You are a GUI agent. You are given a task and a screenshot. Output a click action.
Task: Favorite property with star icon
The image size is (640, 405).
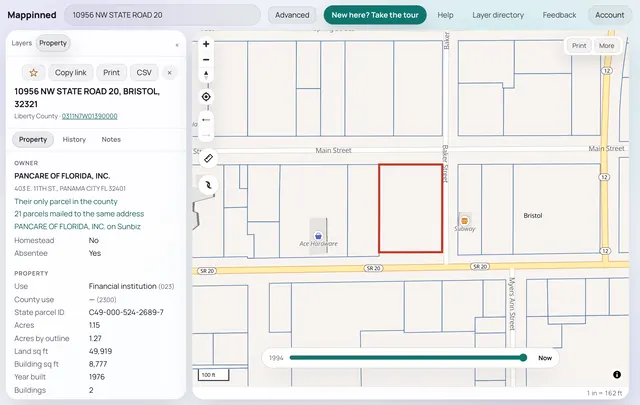pos(33,73)
